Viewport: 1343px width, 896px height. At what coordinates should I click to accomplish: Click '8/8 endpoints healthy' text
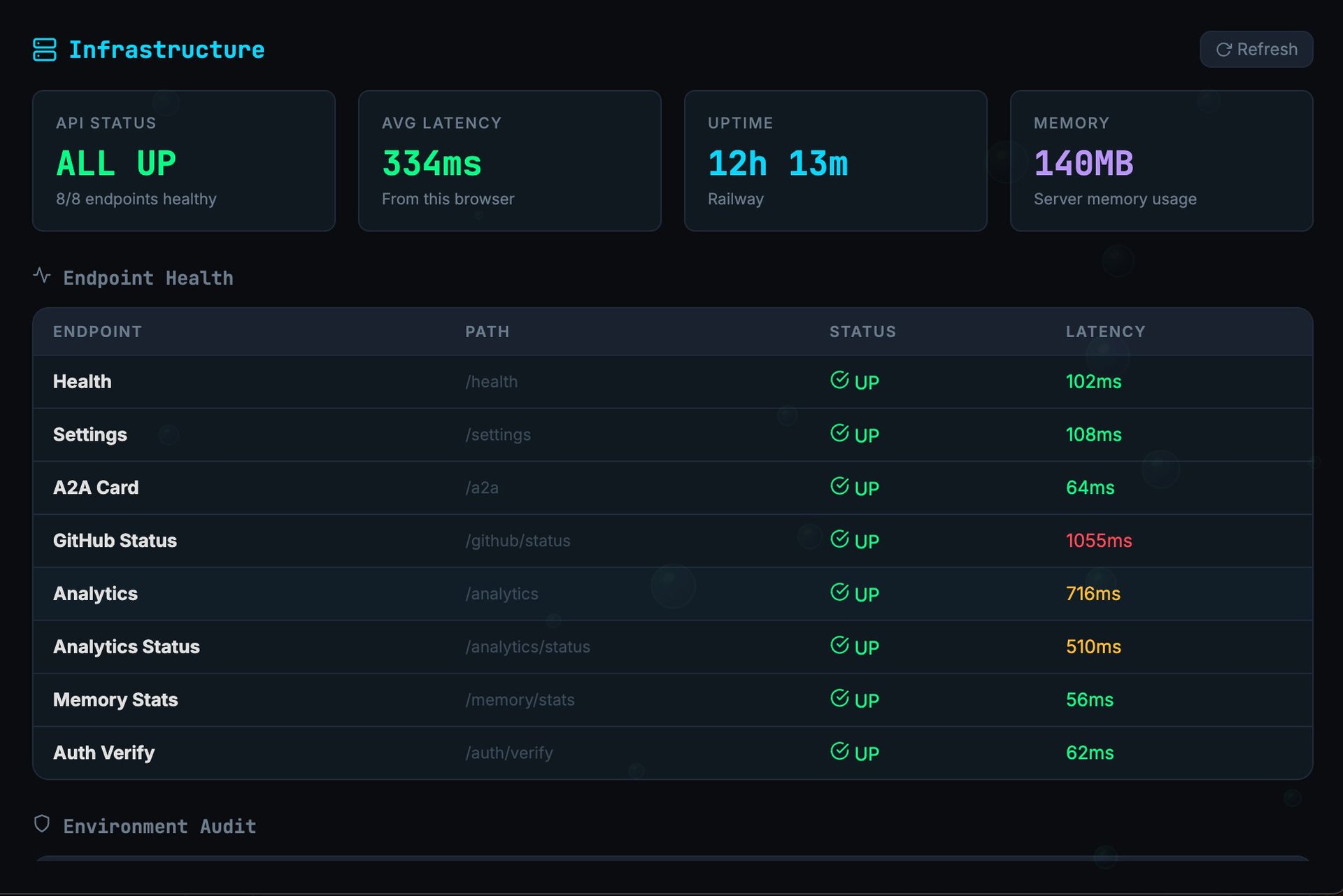tap(136, 199)
